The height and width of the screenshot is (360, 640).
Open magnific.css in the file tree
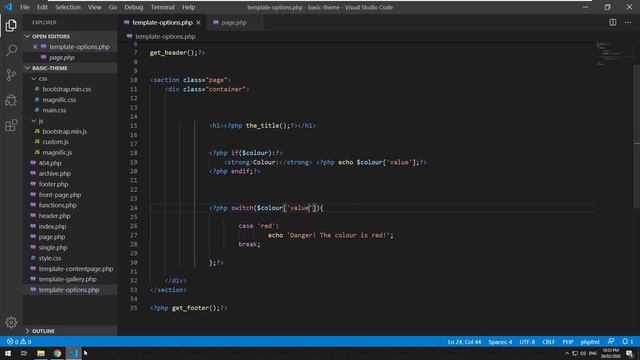[x=59, y=100]
